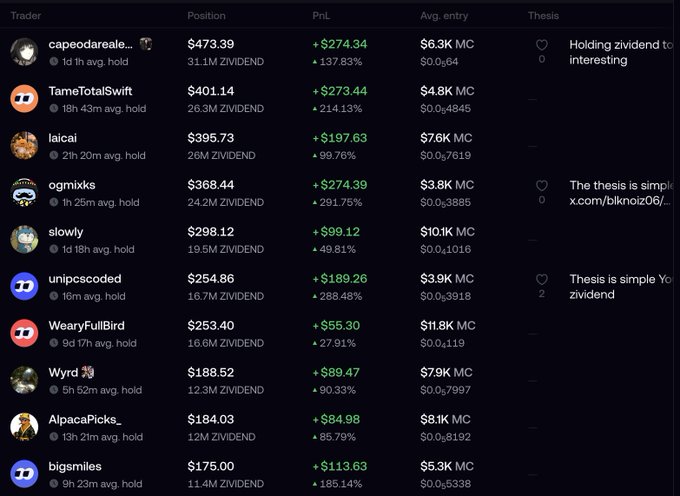Open trader name AlpacaPicks_
This screenshot has height=496, width=680.
85,419
